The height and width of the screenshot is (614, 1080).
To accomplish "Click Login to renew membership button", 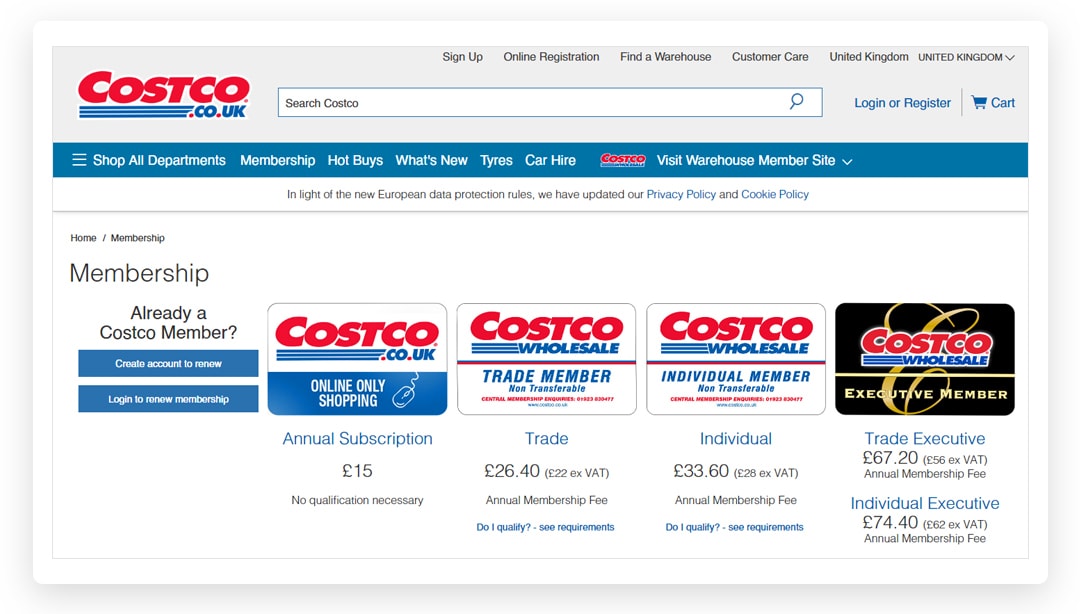I will coord(168,399).
